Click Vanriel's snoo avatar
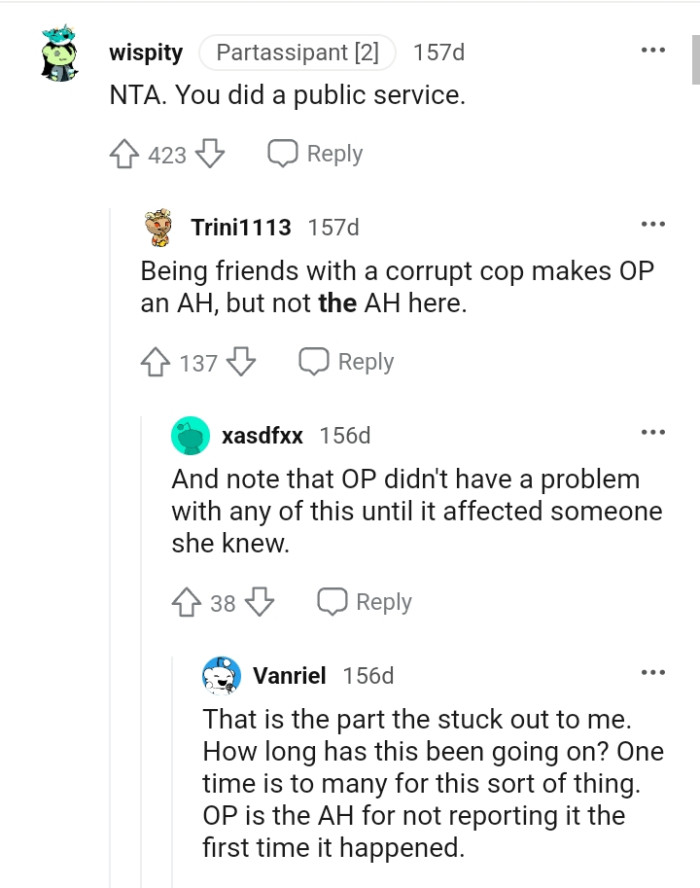This screenshot has width=700, height=888. [222, 675]
